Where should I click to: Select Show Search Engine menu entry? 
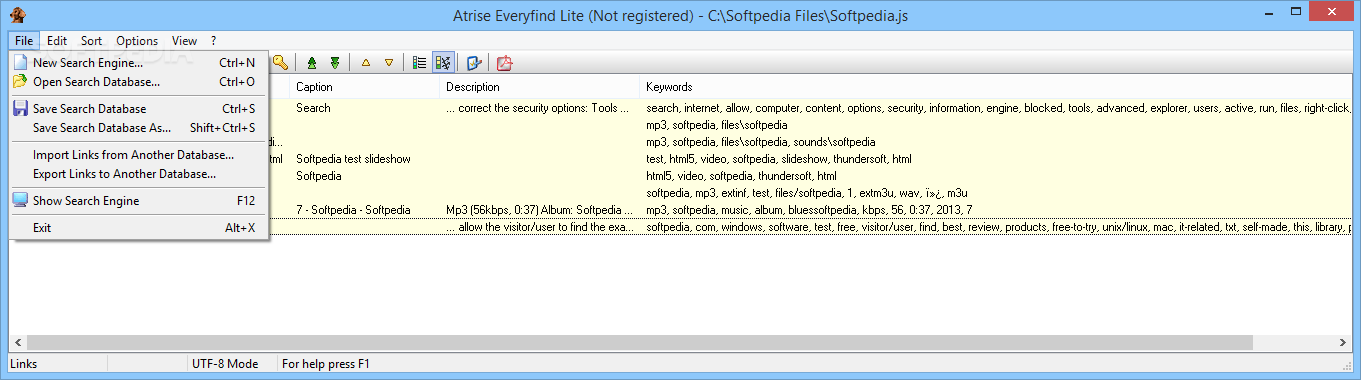(138, 201)
